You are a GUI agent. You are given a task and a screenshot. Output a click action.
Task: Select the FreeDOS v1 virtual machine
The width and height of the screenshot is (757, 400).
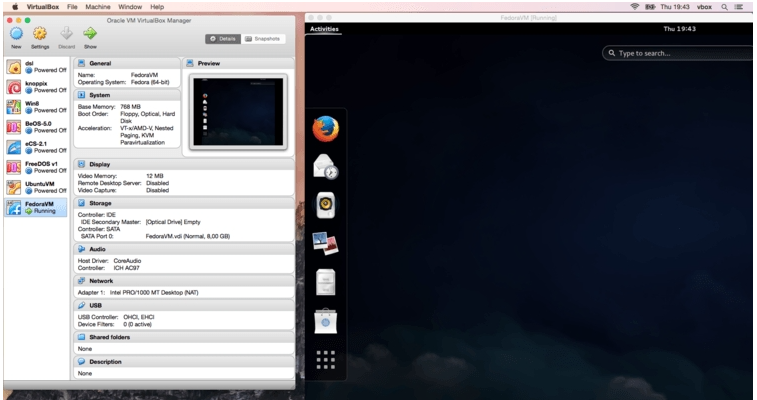pos(37,167)
